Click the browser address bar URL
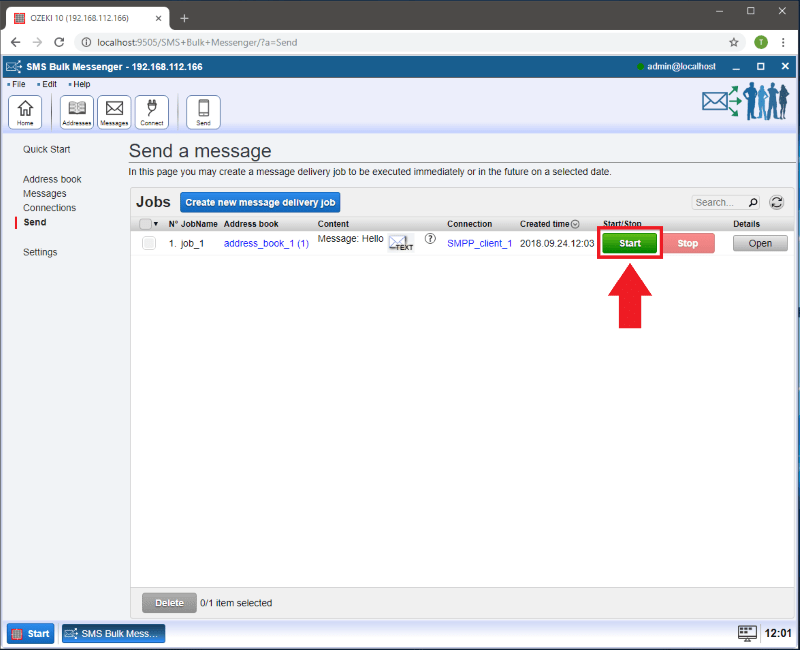The height and width of the screenshot is (650, 800). 197,42
